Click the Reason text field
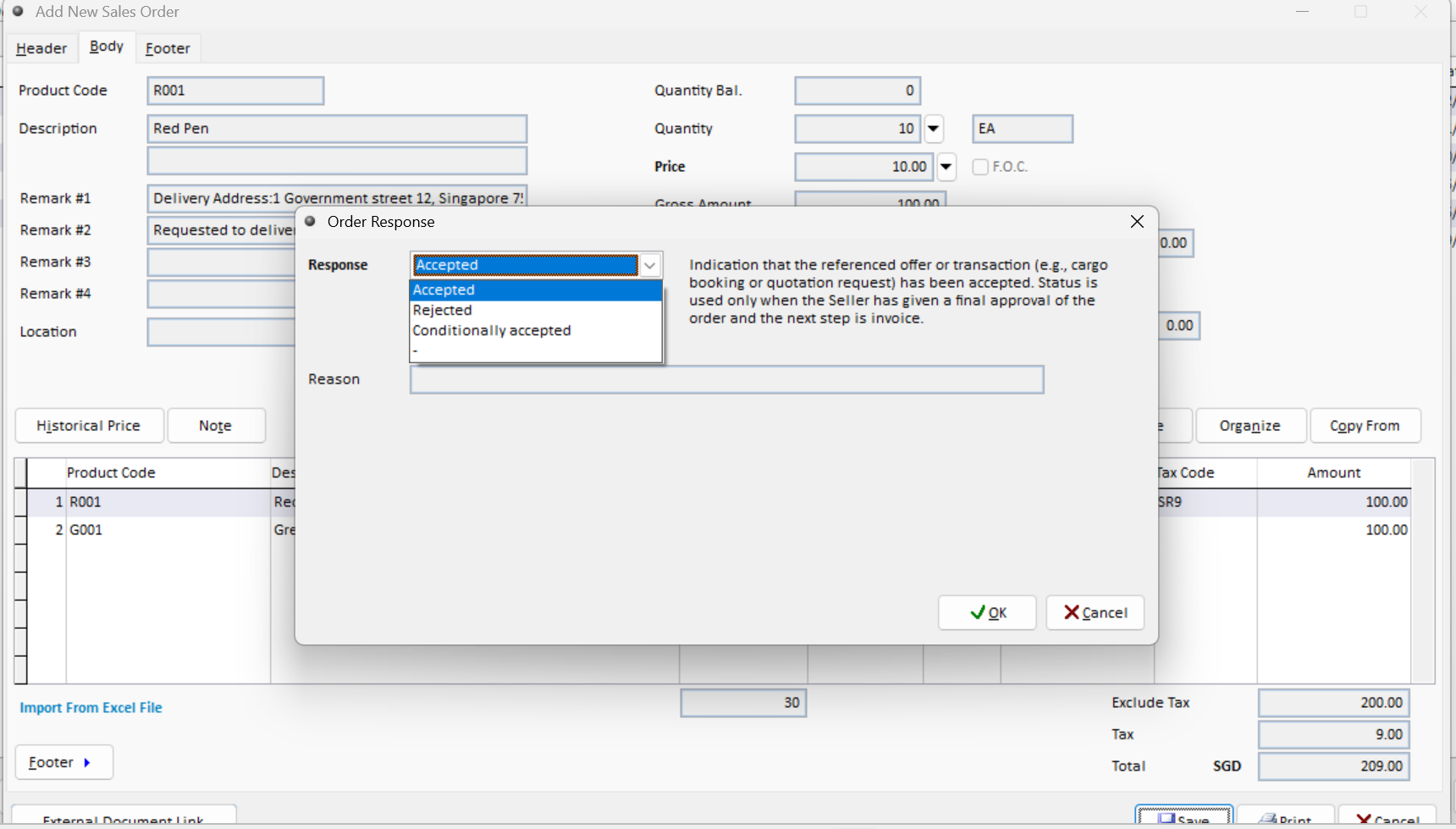The image size is (1456, 829). (726, 379)
